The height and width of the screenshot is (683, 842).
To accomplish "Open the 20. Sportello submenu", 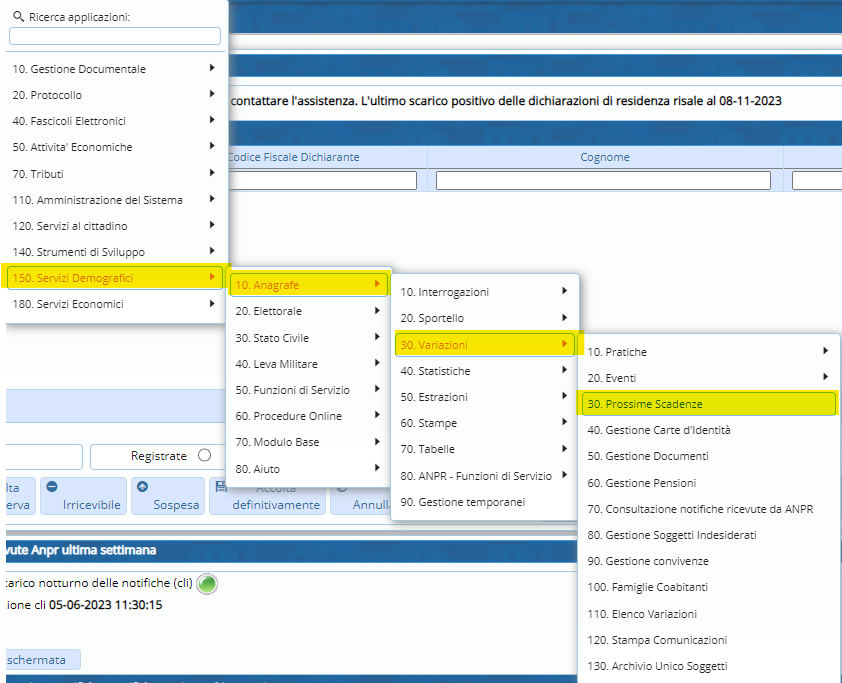I will pyautogui.click(x=485, y=318).
